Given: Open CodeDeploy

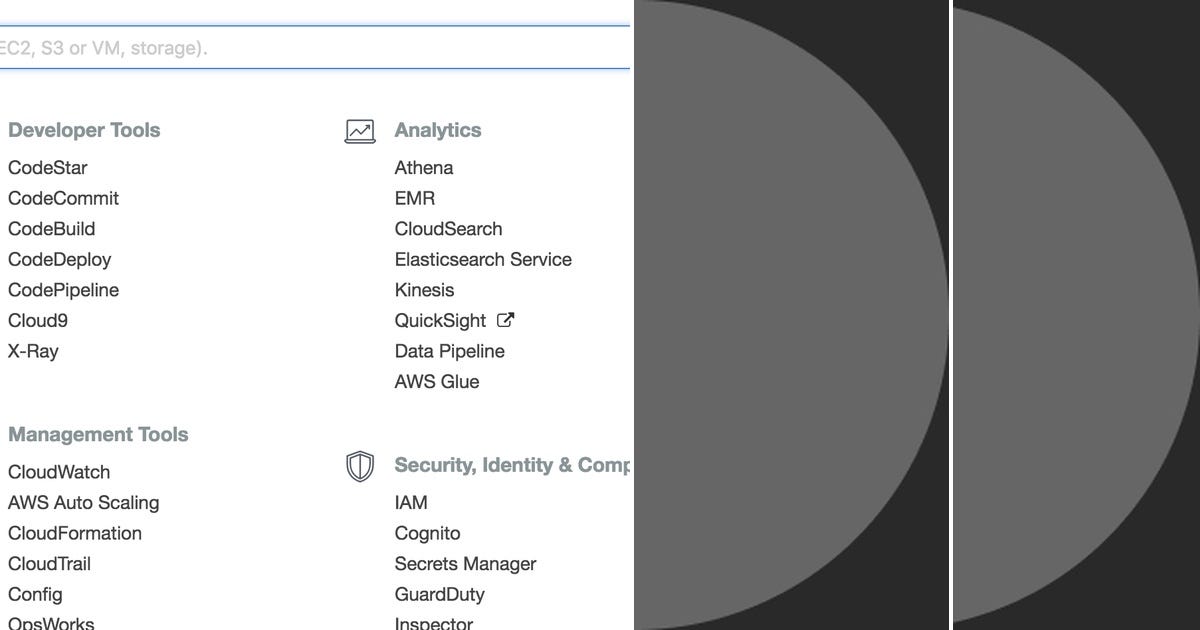Looking at the screenshot, I should (59, 259).
